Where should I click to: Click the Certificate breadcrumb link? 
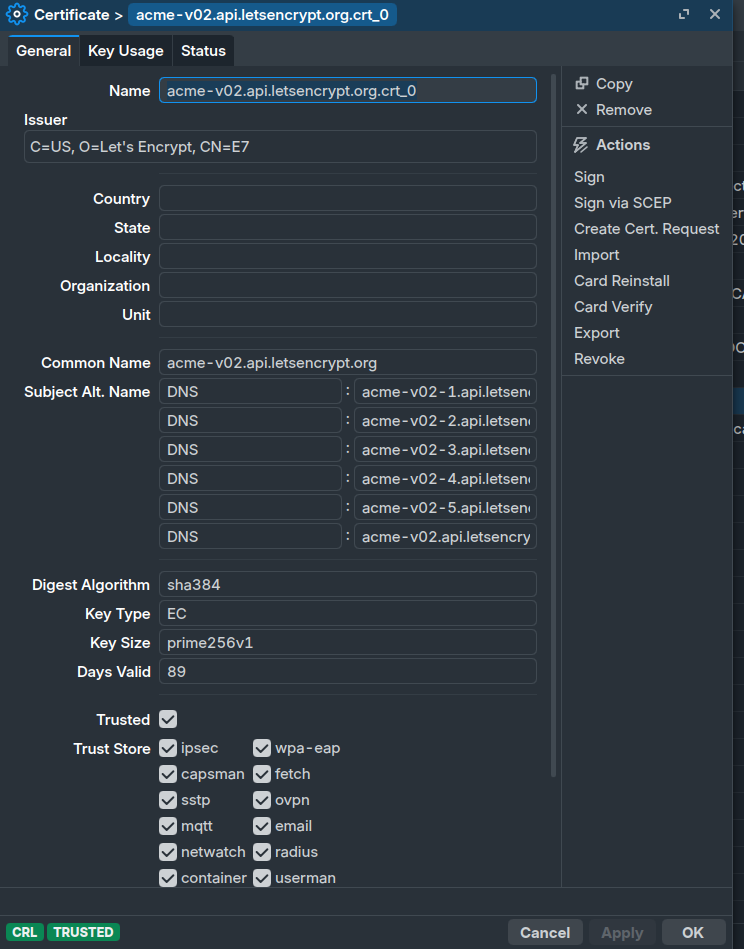[x=71, y=15]
